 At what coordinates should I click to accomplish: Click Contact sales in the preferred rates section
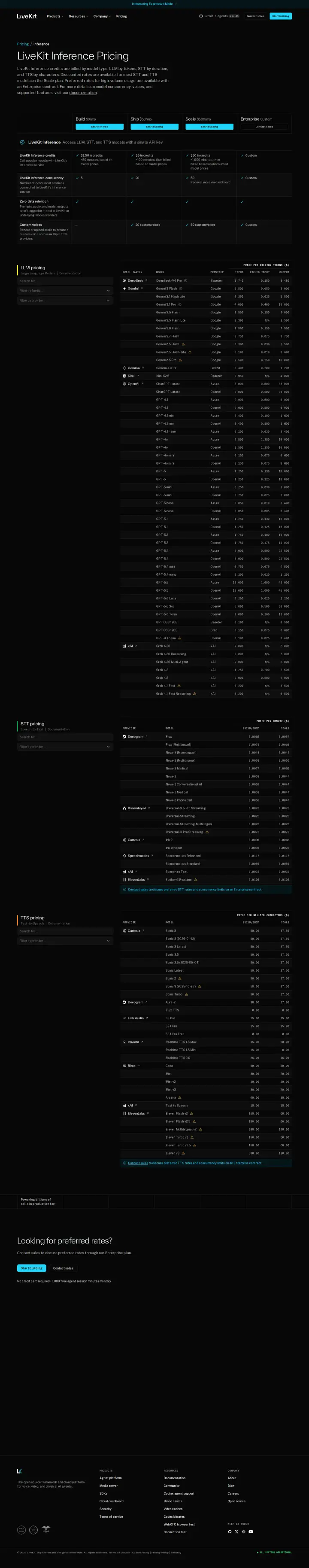click(x=63, y=1268)
